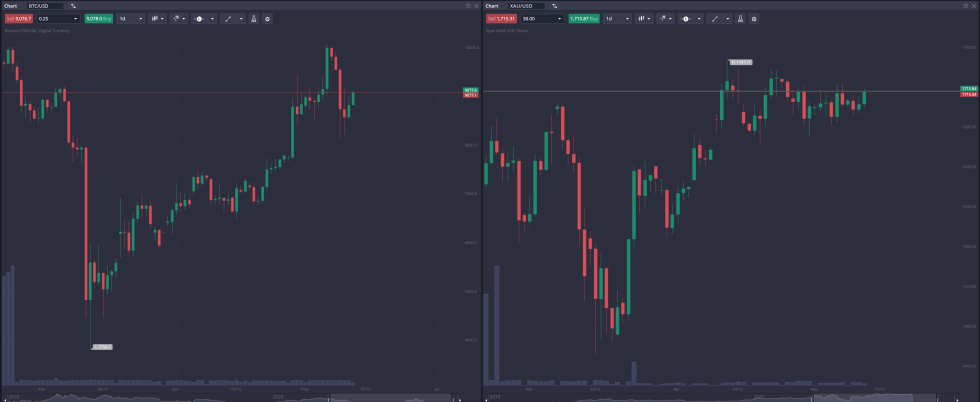Select the line drawing tool on BTC/USD chart
Viewport: 980px width, 402px height.
[x=229, y=18]
